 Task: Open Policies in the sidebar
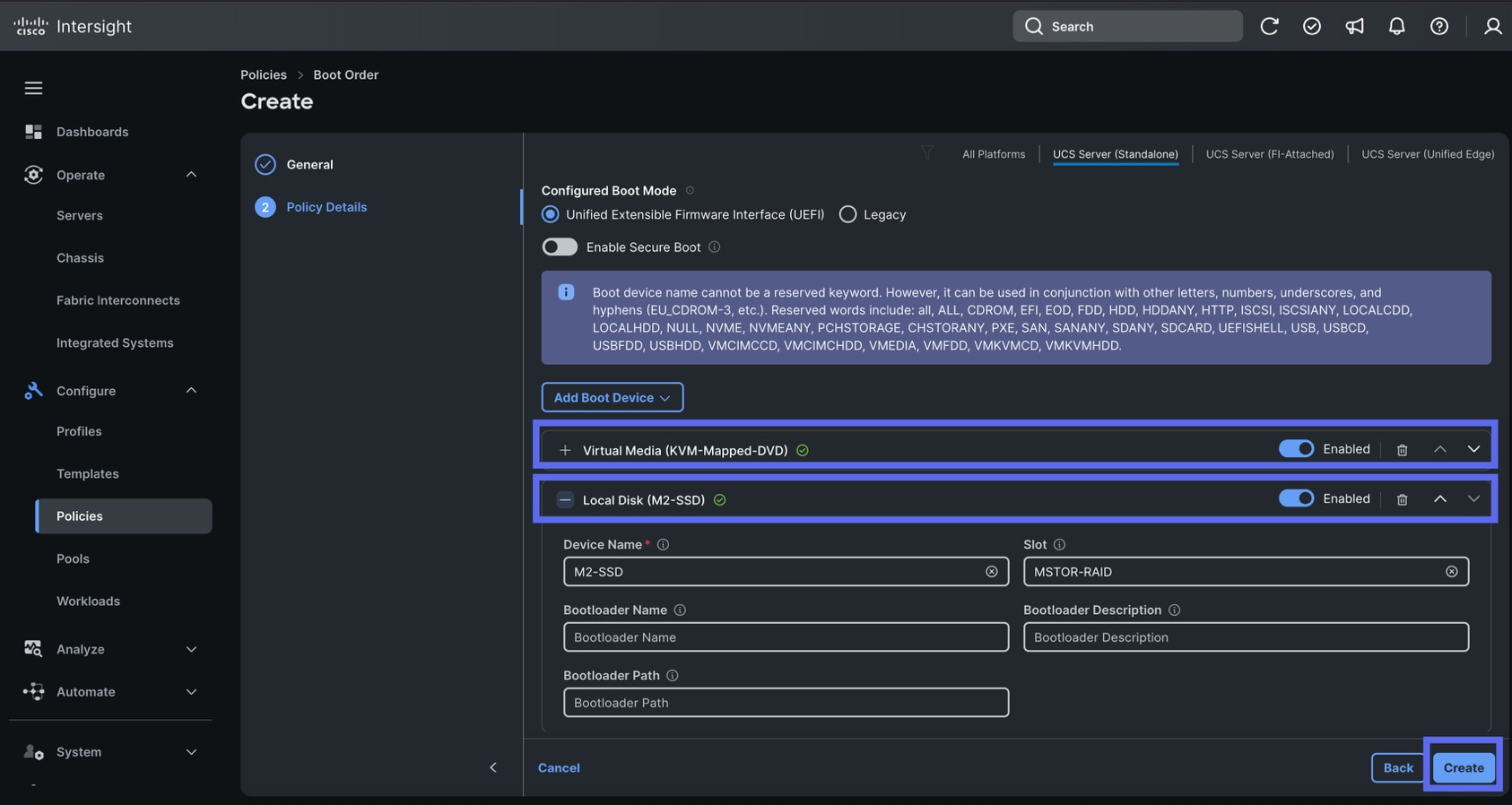[124, 516]
